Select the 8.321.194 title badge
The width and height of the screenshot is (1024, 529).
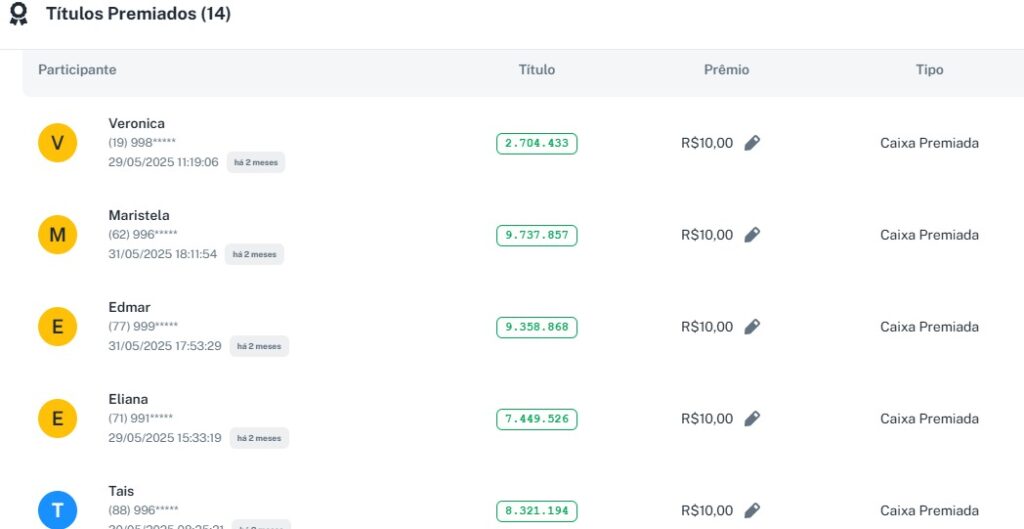(536, 511)
